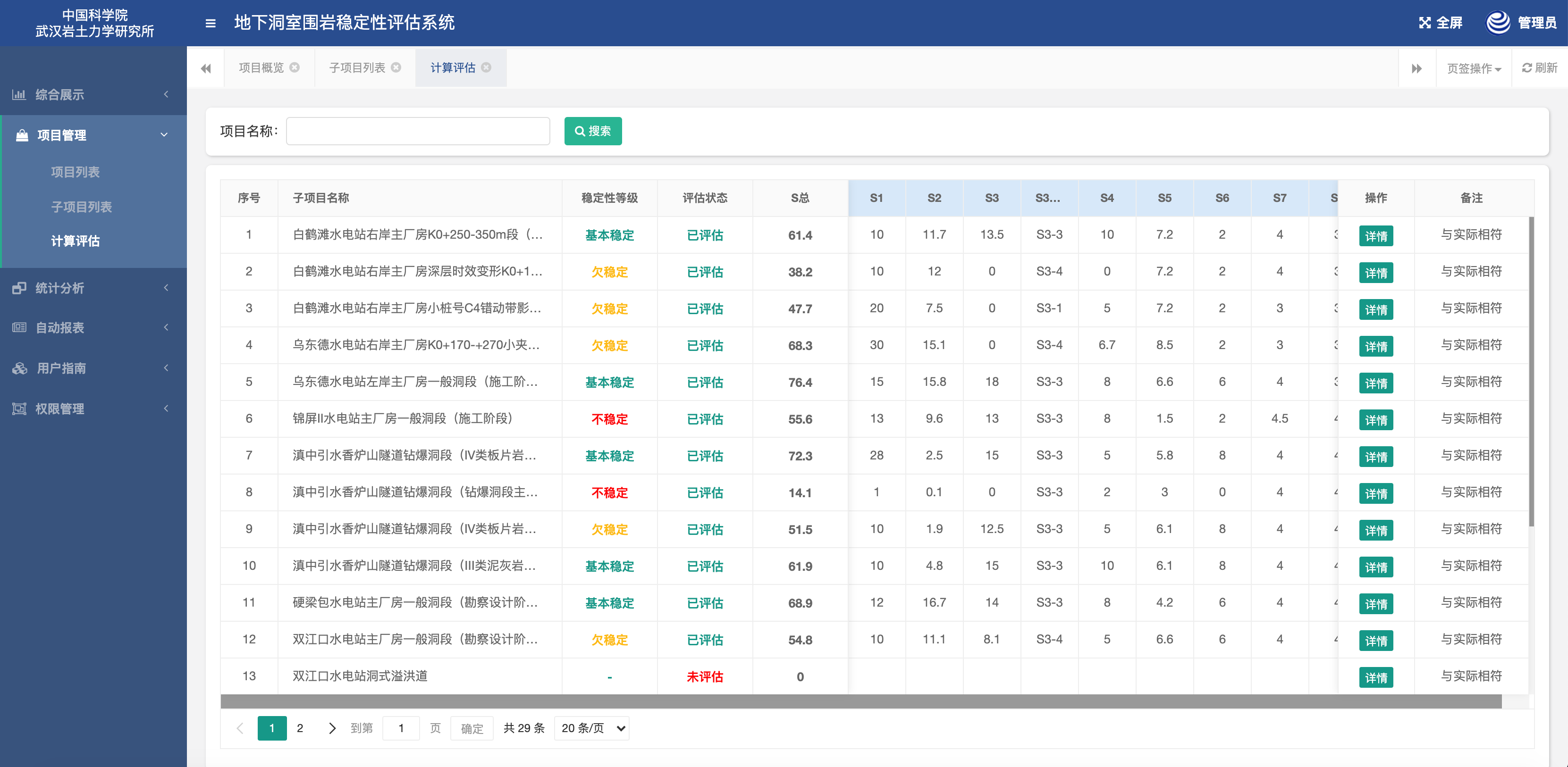Click the page number jump input
The height and width of the screenshot is (767, 1568).
pos(401,728)
